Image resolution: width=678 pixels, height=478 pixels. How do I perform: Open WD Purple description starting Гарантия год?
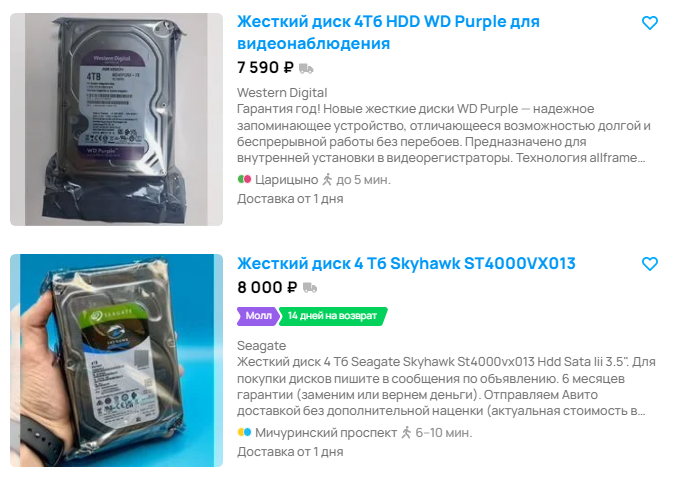444,133
